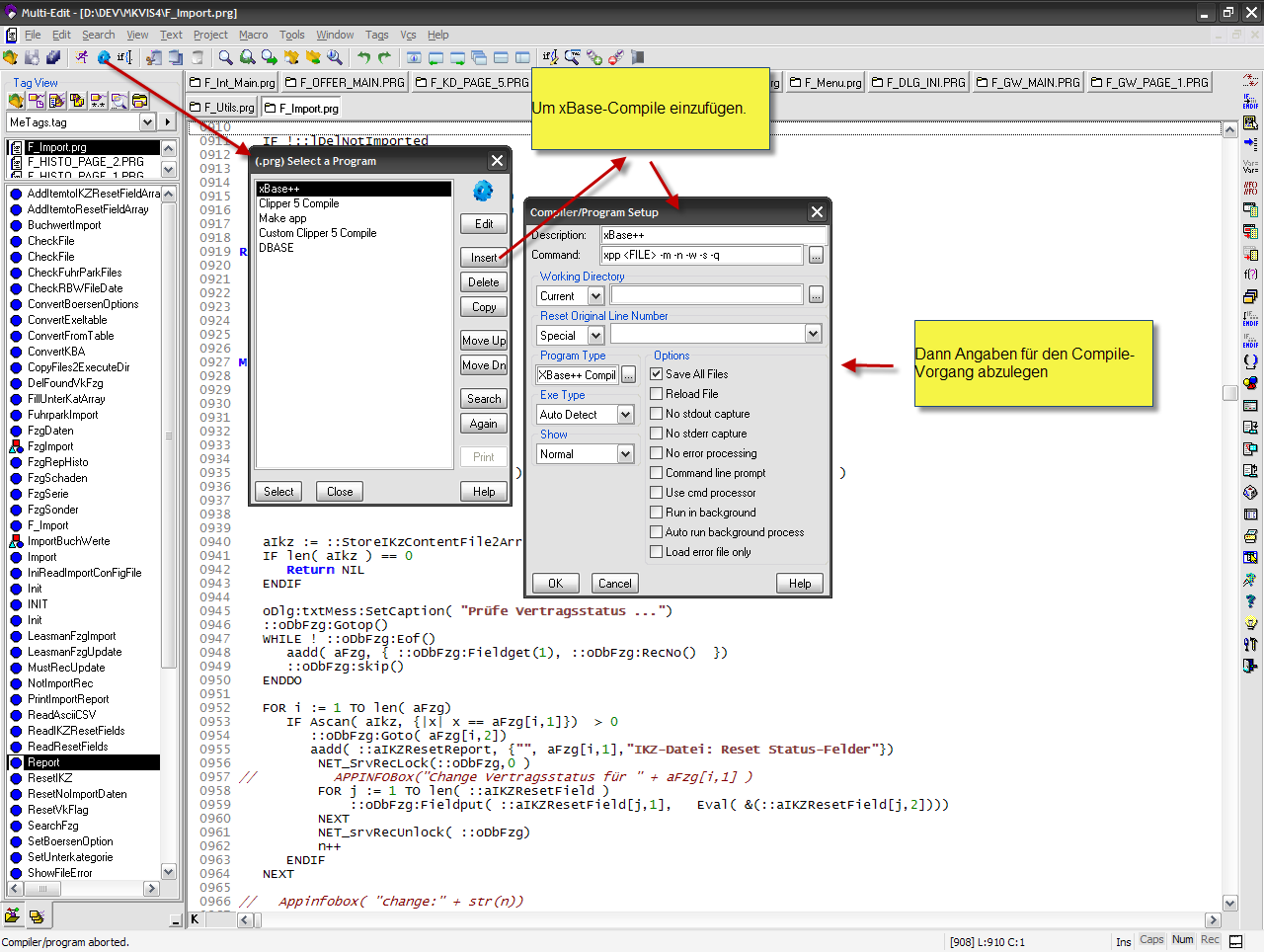The image size is (1264, 952).
Task: Open Exe Type 'Auto Detect' dropdown
Action: click(625, 415)
